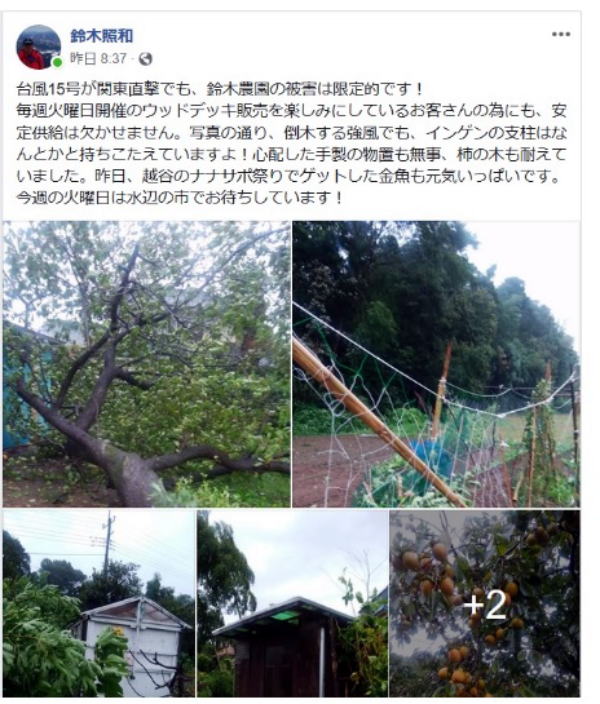
Task: Open the post timestamp 昨日 8:37
Action: [x=98, y=59]
